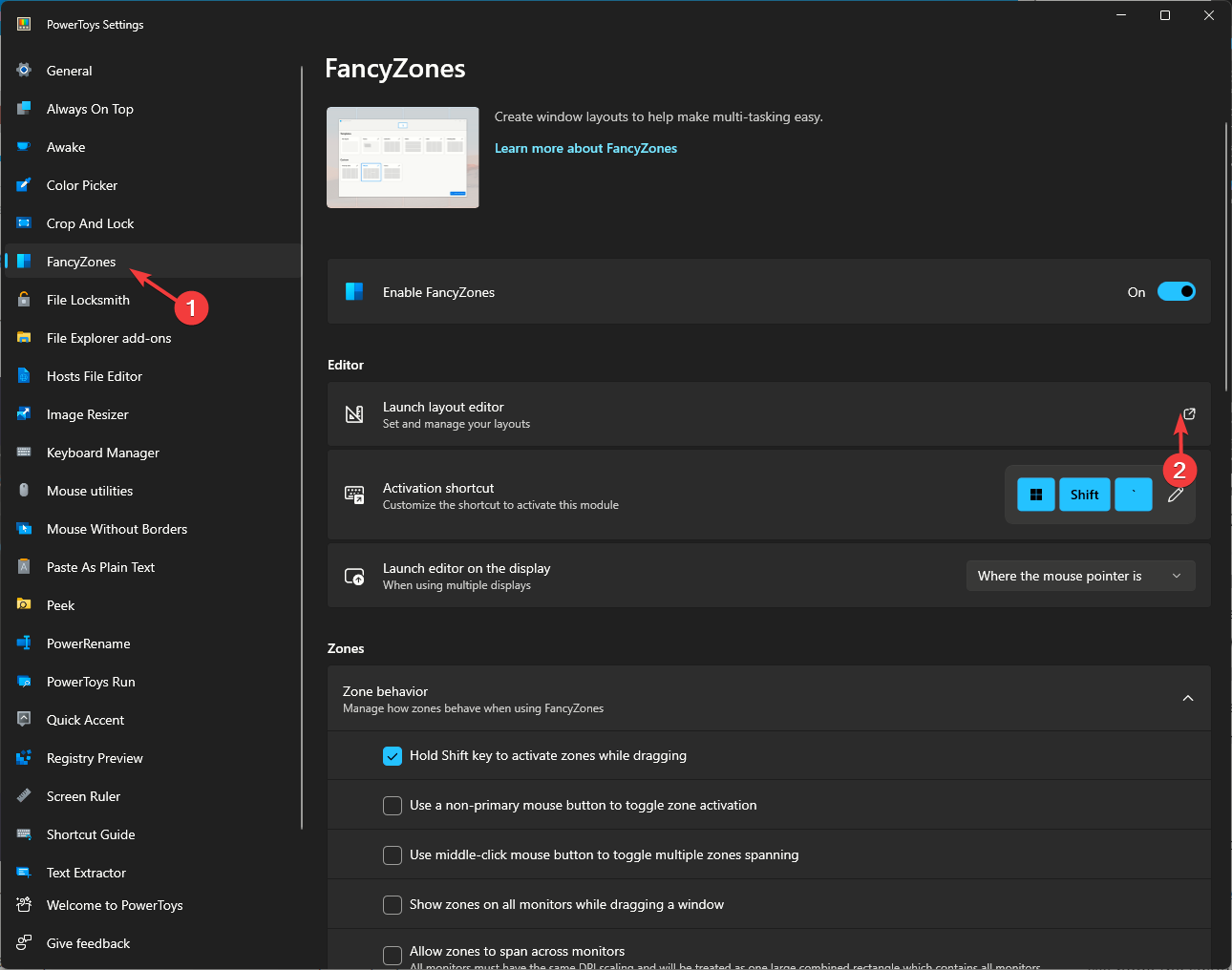Open Image Resizer from its sidebar icon
Screen dimensions: 1232x970
coord(24,414)
